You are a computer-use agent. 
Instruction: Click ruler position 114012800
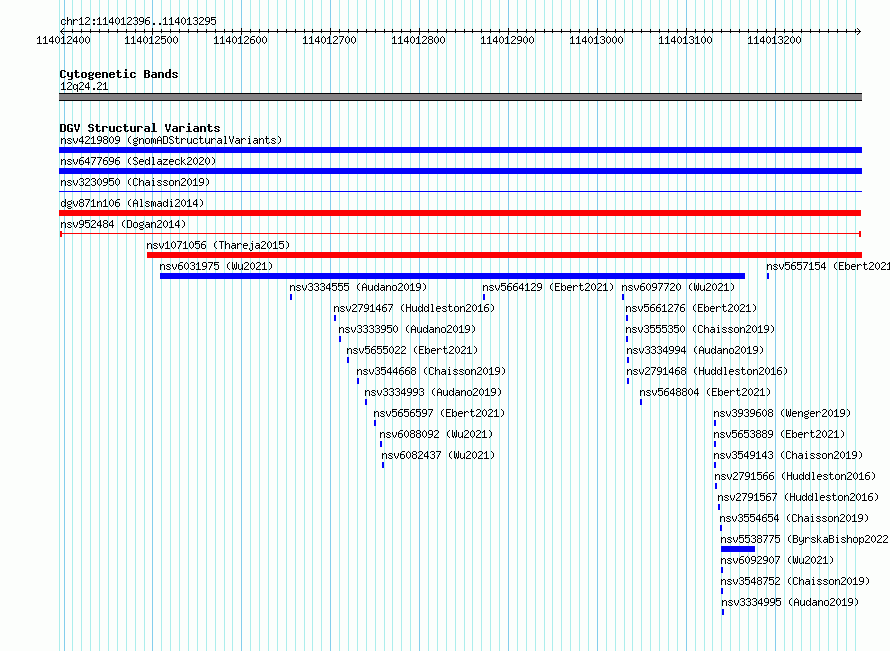coord(418,40)
